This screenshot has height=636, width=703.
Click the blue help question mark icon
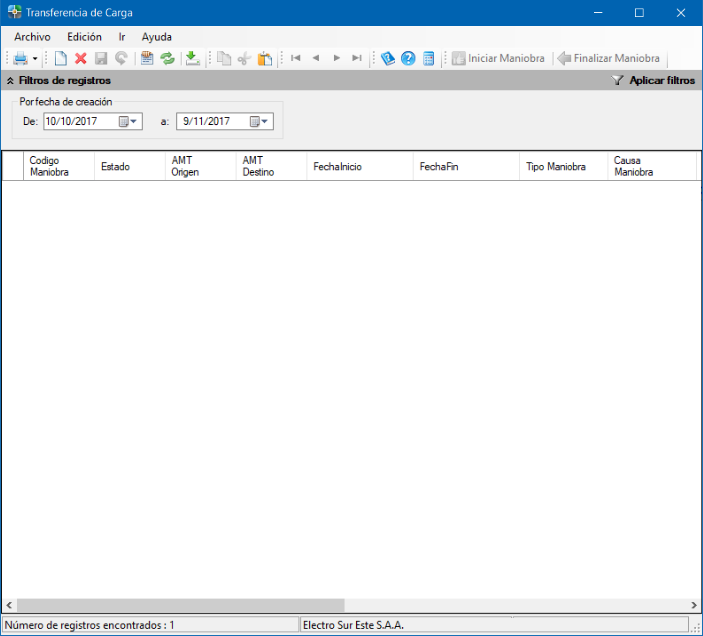pos(408,59)
